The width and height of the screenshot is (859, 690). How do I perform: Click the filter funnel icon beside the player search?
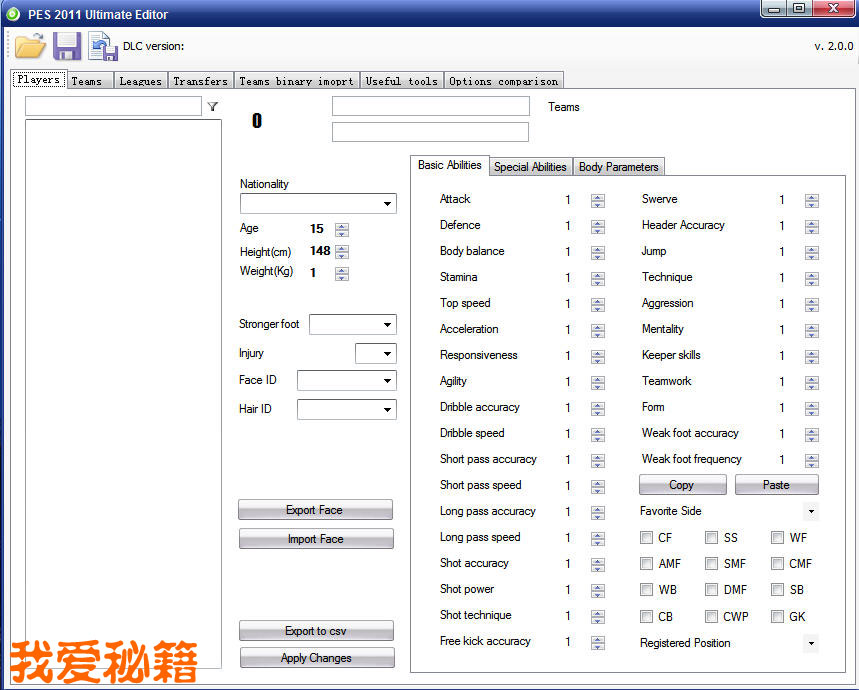click(212, 106)
